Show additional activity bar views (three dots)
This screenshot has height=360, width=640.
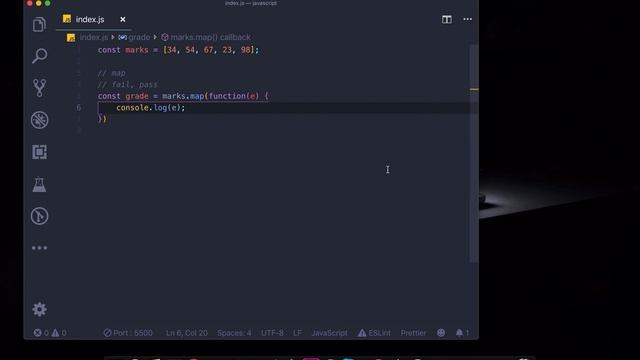[x=39, y=248]
